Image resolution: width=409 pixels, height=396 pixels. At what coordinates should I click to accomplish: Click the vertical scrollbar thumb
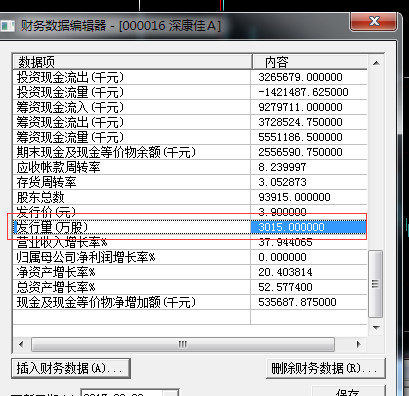pyautogui.click(x=376, y=284)
